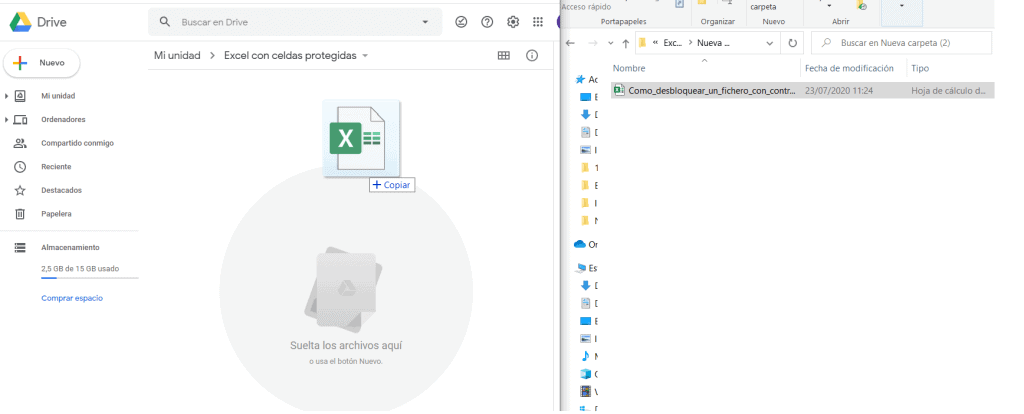Sort by Tipo column header
1024x414 pixels.
[920, 69]
